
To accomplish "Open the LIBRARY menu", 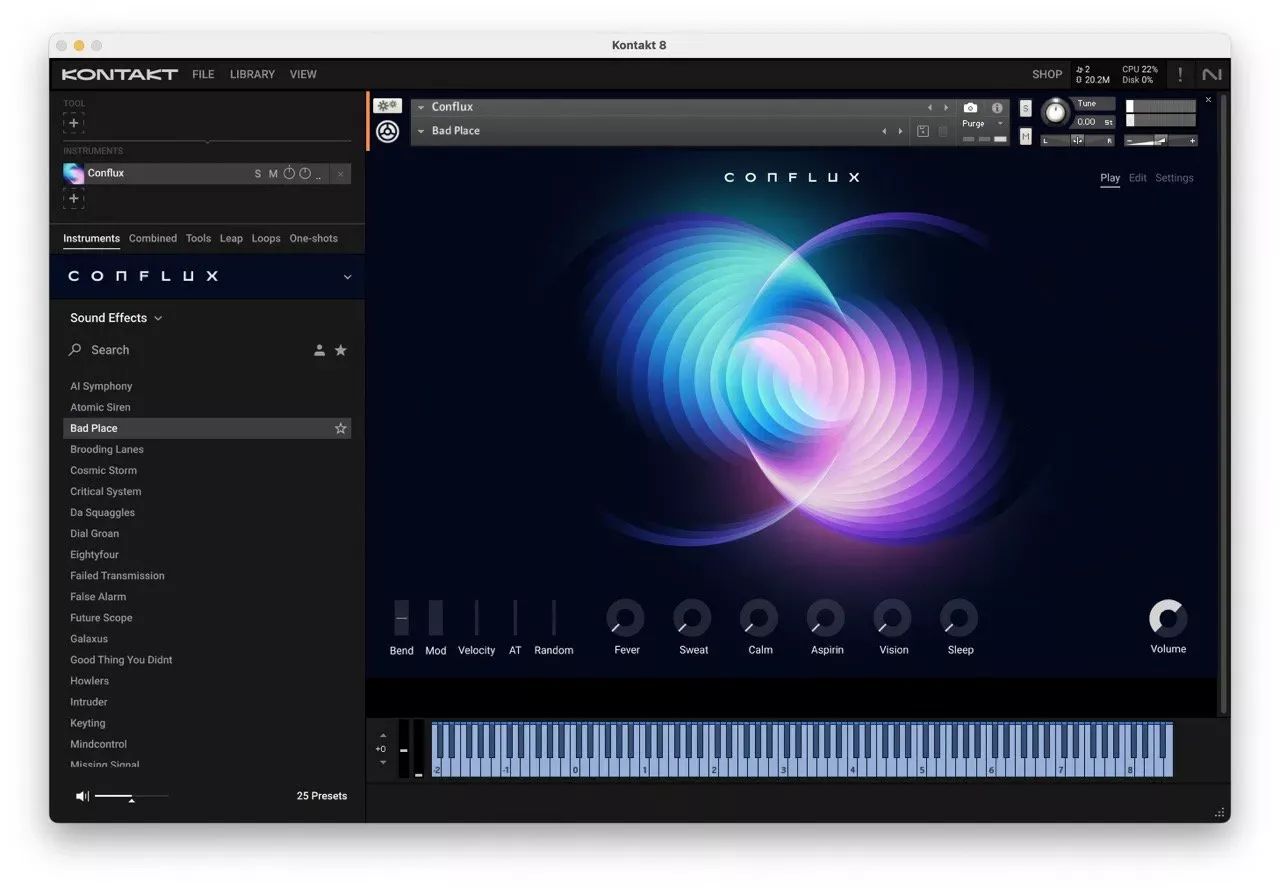I will coord(252,74).
